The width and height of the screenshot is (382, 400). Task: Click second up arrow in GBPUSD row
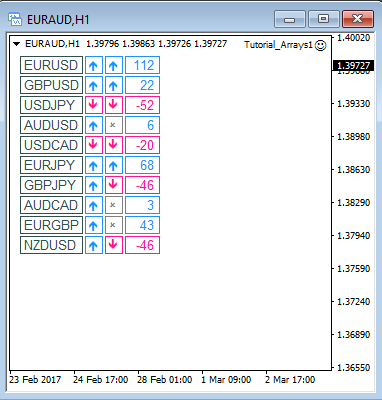coord(114,85)
